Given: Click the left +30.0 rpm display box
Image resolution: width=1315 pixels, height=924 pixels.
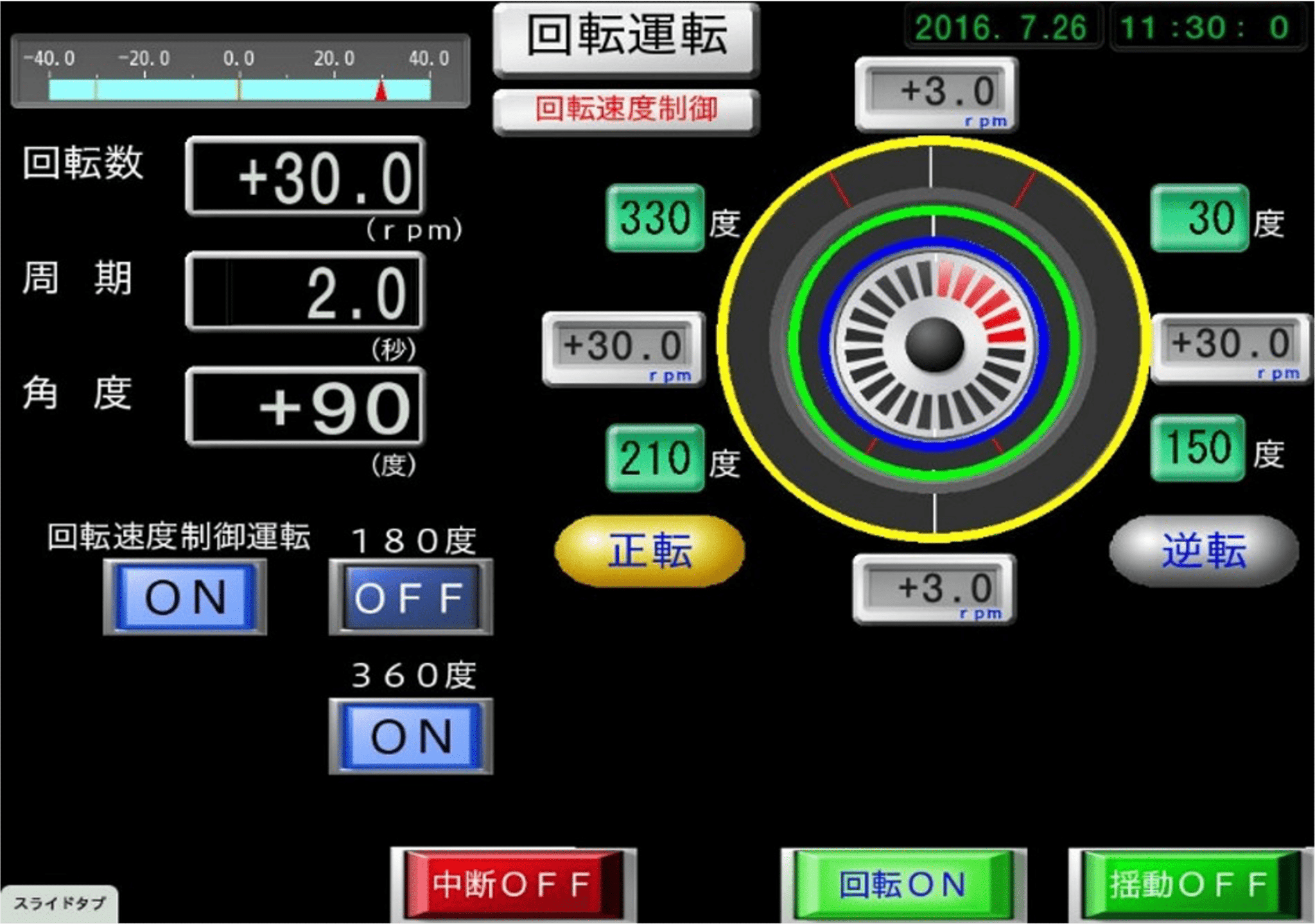Looking at the screenshot, I should (x=623, y=348).
